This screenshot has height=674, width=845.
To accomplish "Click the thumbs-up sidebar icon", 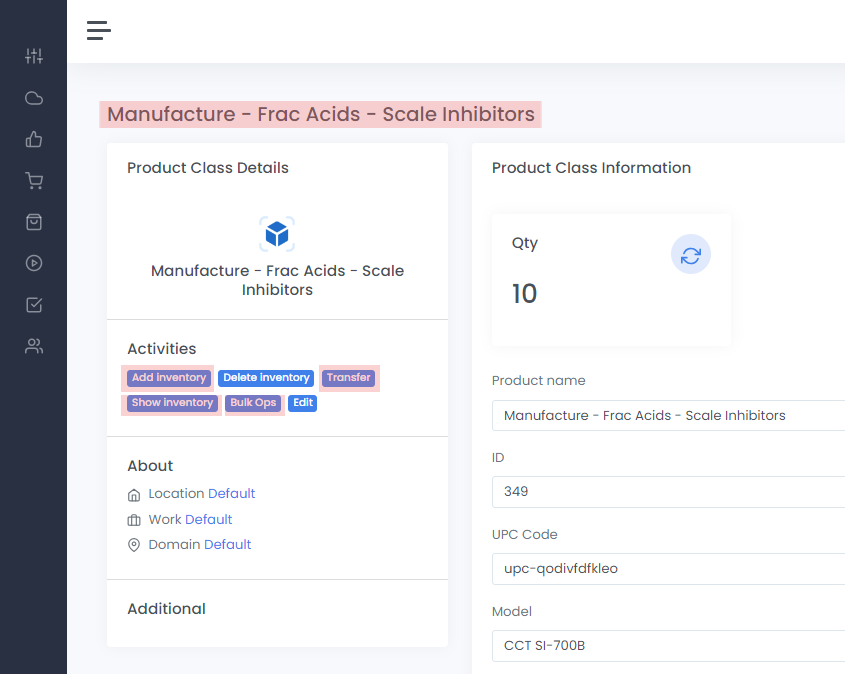I will (x=34, y=139).
